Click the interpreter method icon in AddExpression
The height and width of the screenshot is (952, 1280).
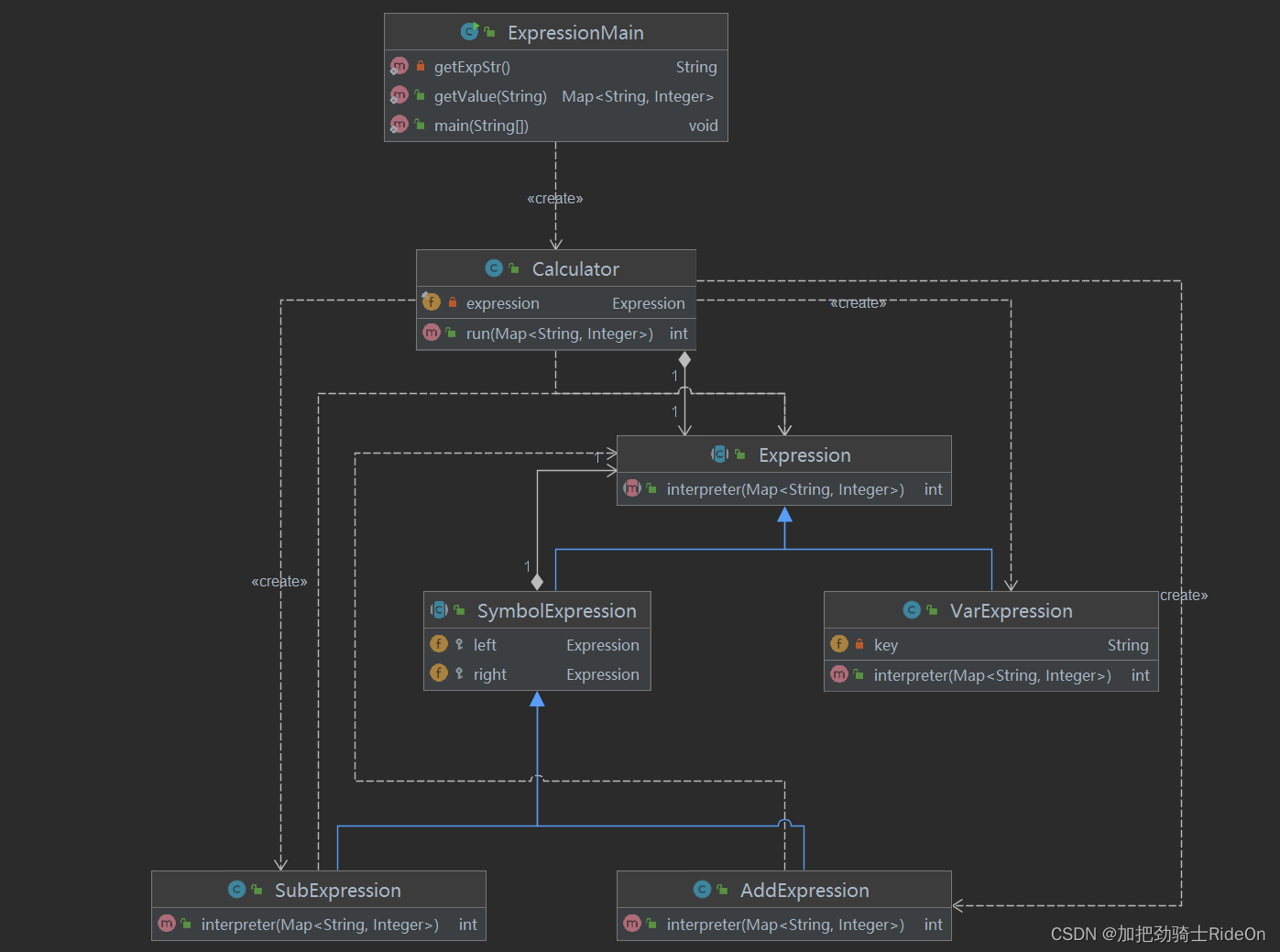coord(632,924)
